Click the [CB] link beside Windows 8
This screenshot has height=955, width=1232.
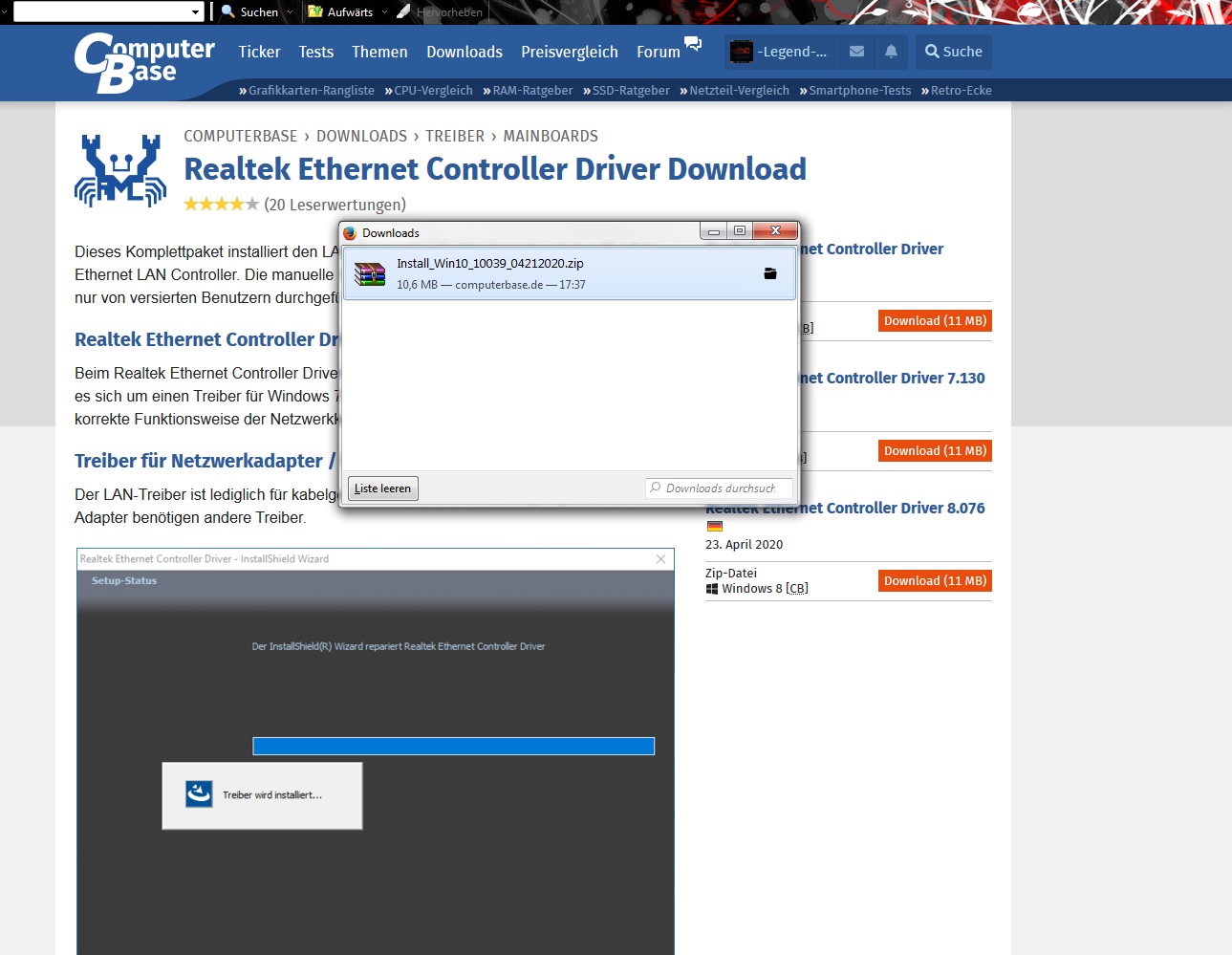(797, 589)
